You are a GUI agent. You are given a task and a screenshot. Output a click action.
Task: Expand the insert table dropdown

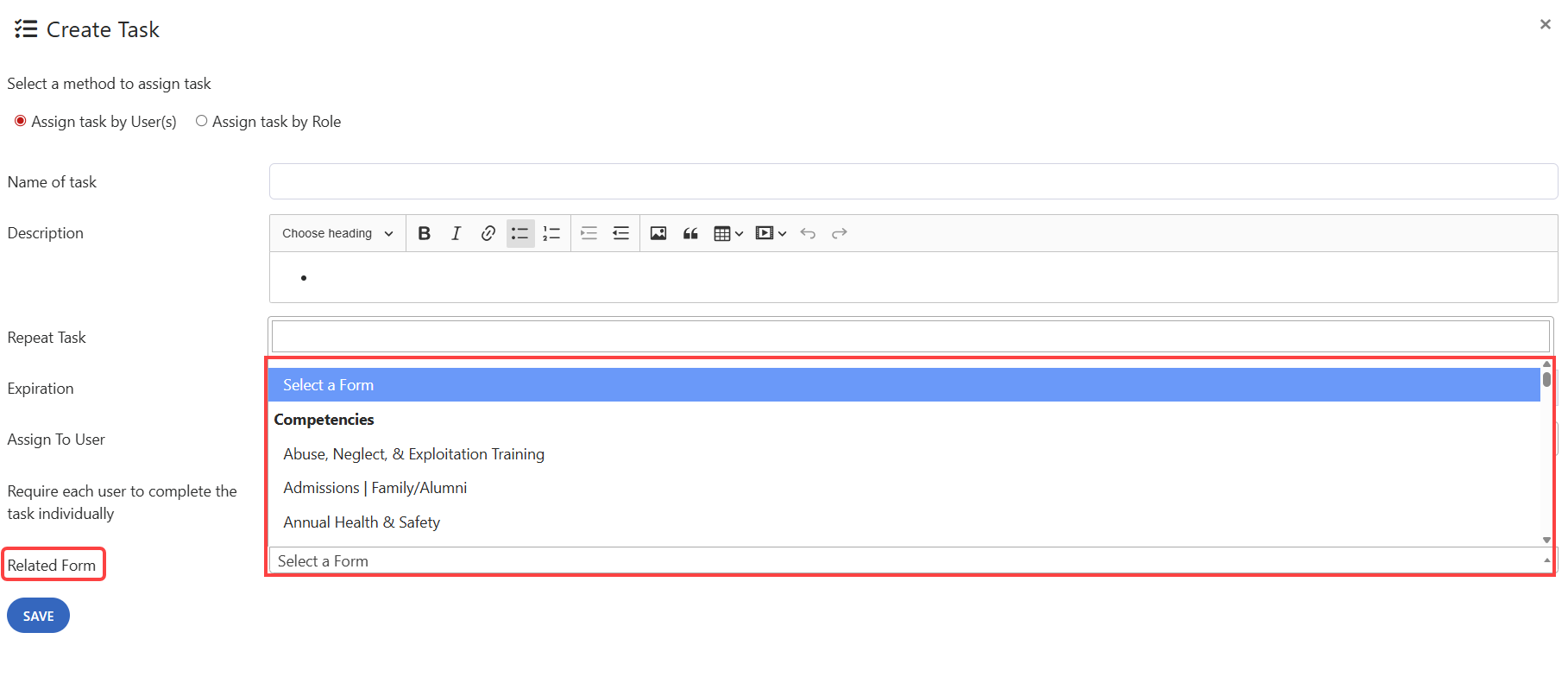click(728, 233)
